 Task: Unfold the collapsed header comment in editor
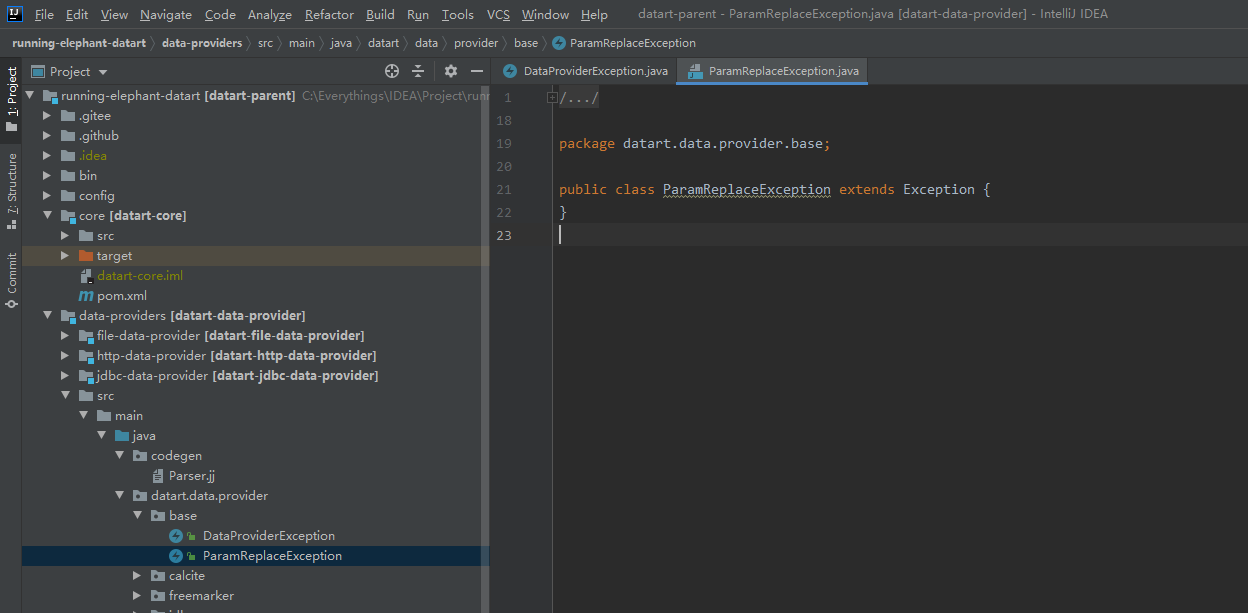pyautogui.click(x=552, y=97)
